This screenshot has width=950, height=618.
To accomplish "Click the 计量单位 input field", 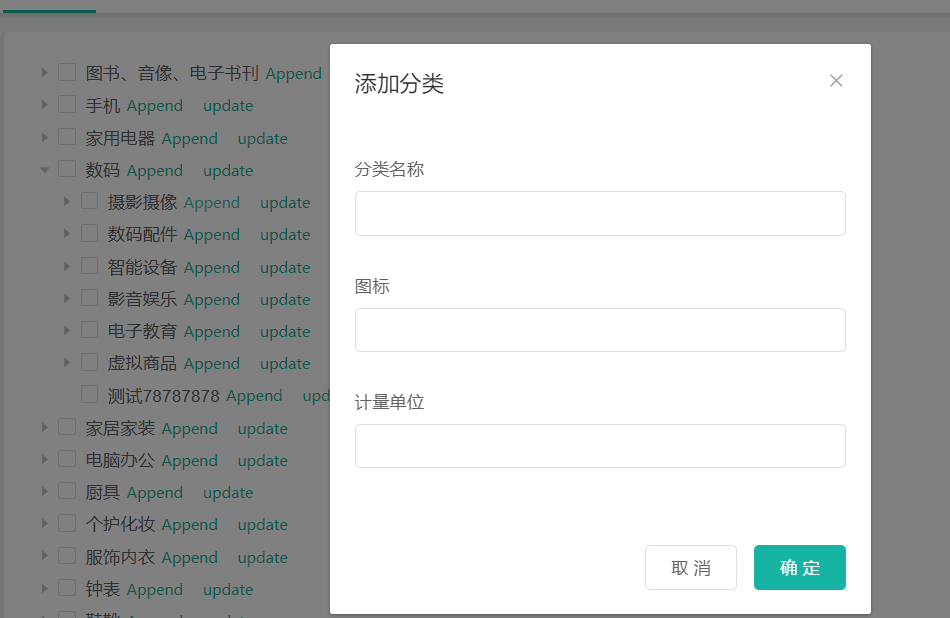I will click(x=600, y=446).
